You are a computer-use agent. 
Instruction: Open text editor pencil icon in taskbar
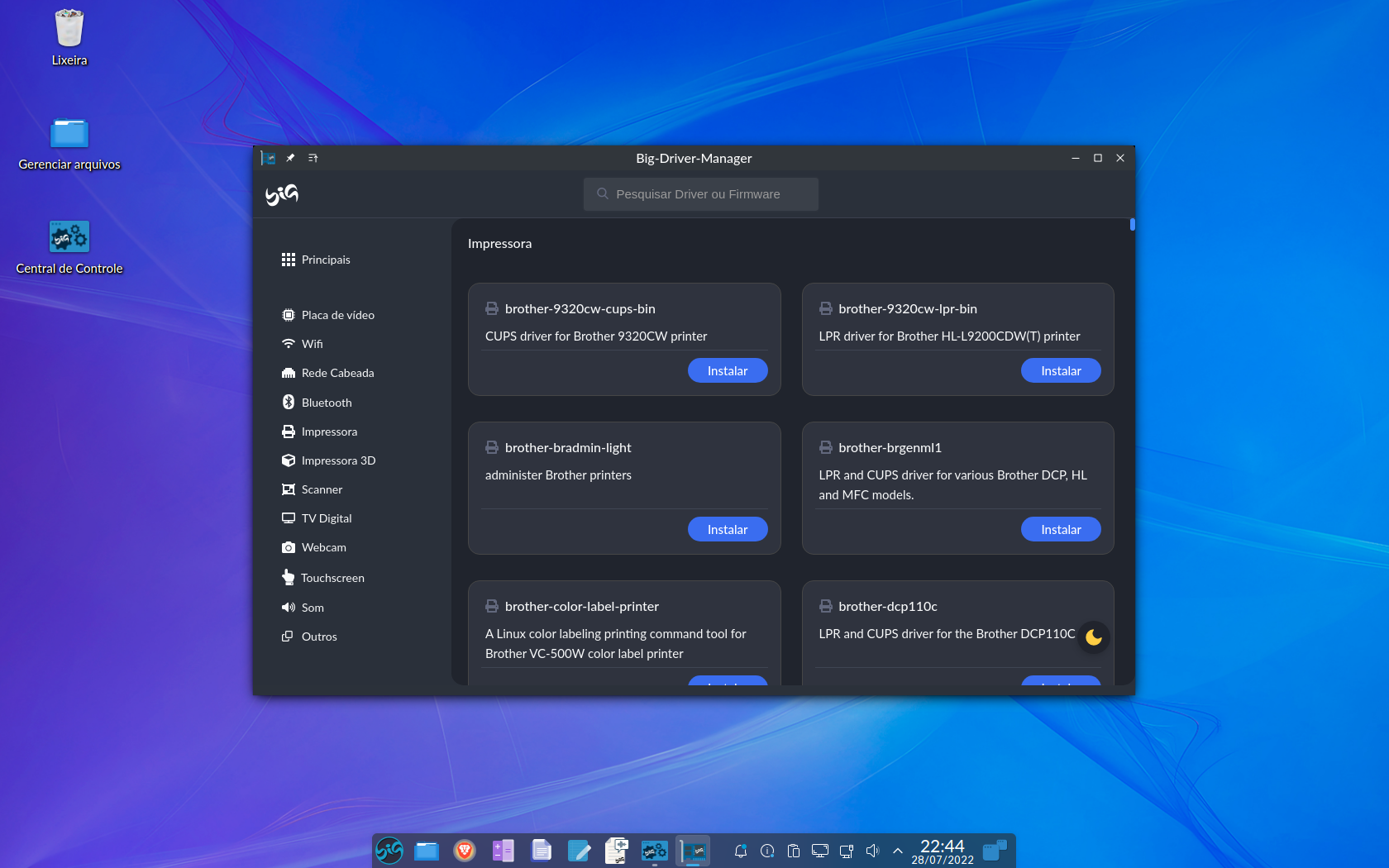579,851
